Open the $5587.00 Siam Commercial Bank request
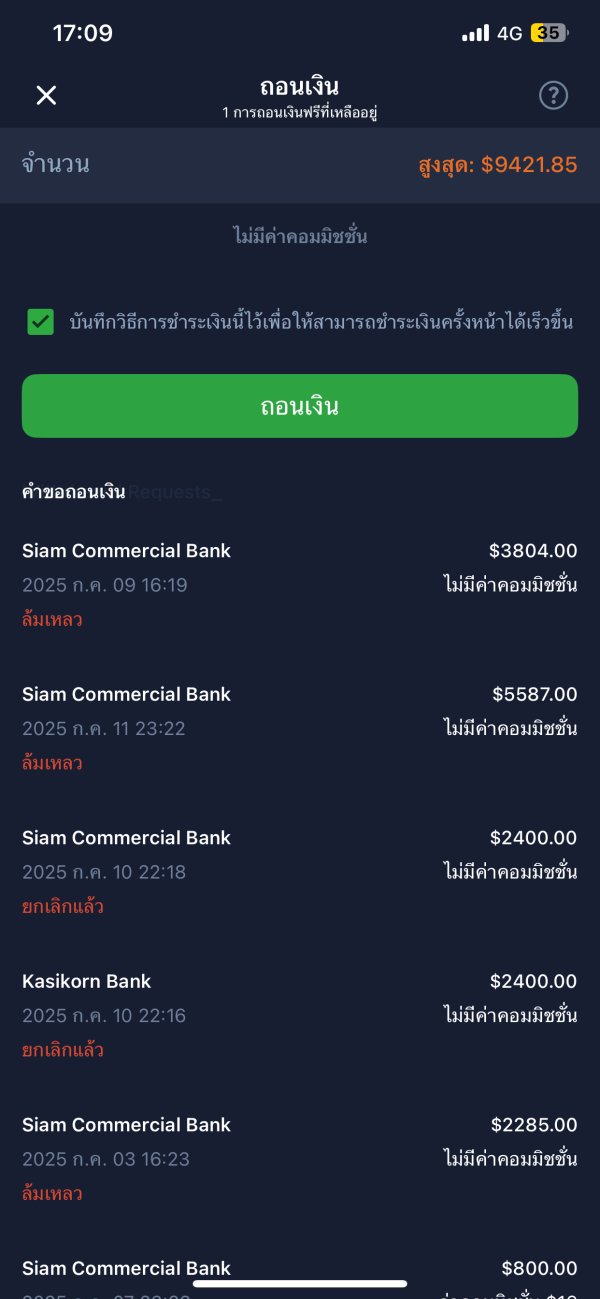This screenshot has width=600, height=1299. coord(300,728)
